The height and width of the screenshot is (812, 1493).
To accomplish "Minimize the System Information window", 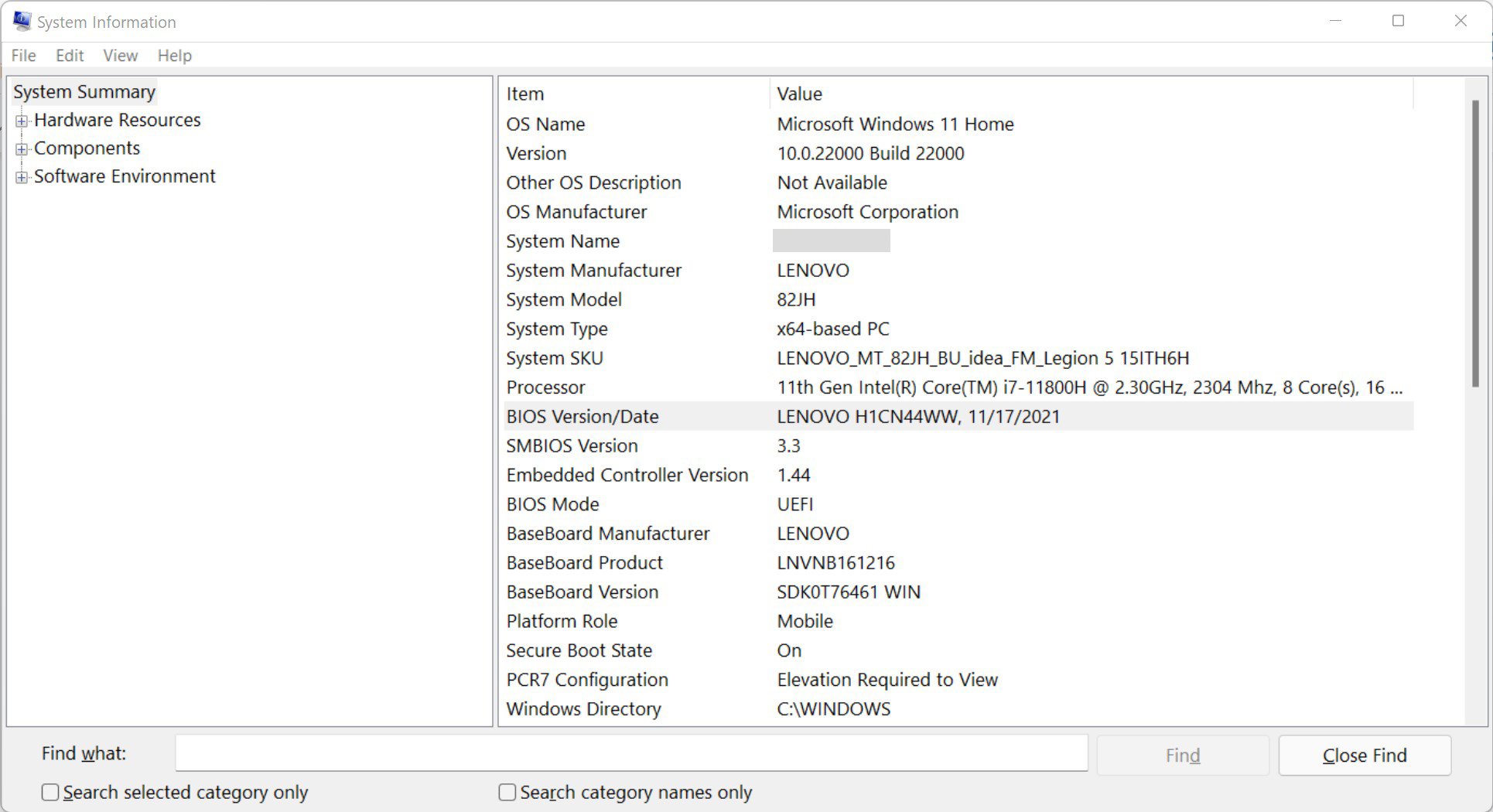I will pos(1335,21).
